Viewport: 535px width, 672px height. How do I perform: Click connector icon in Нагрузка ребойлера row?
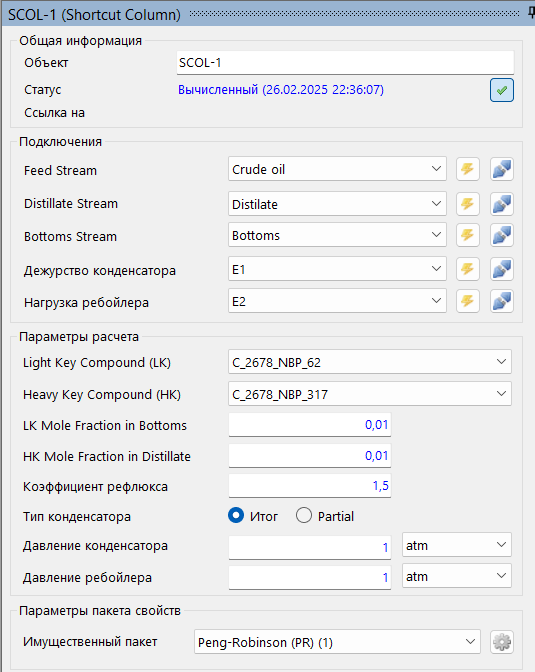(x=502, y=301)
